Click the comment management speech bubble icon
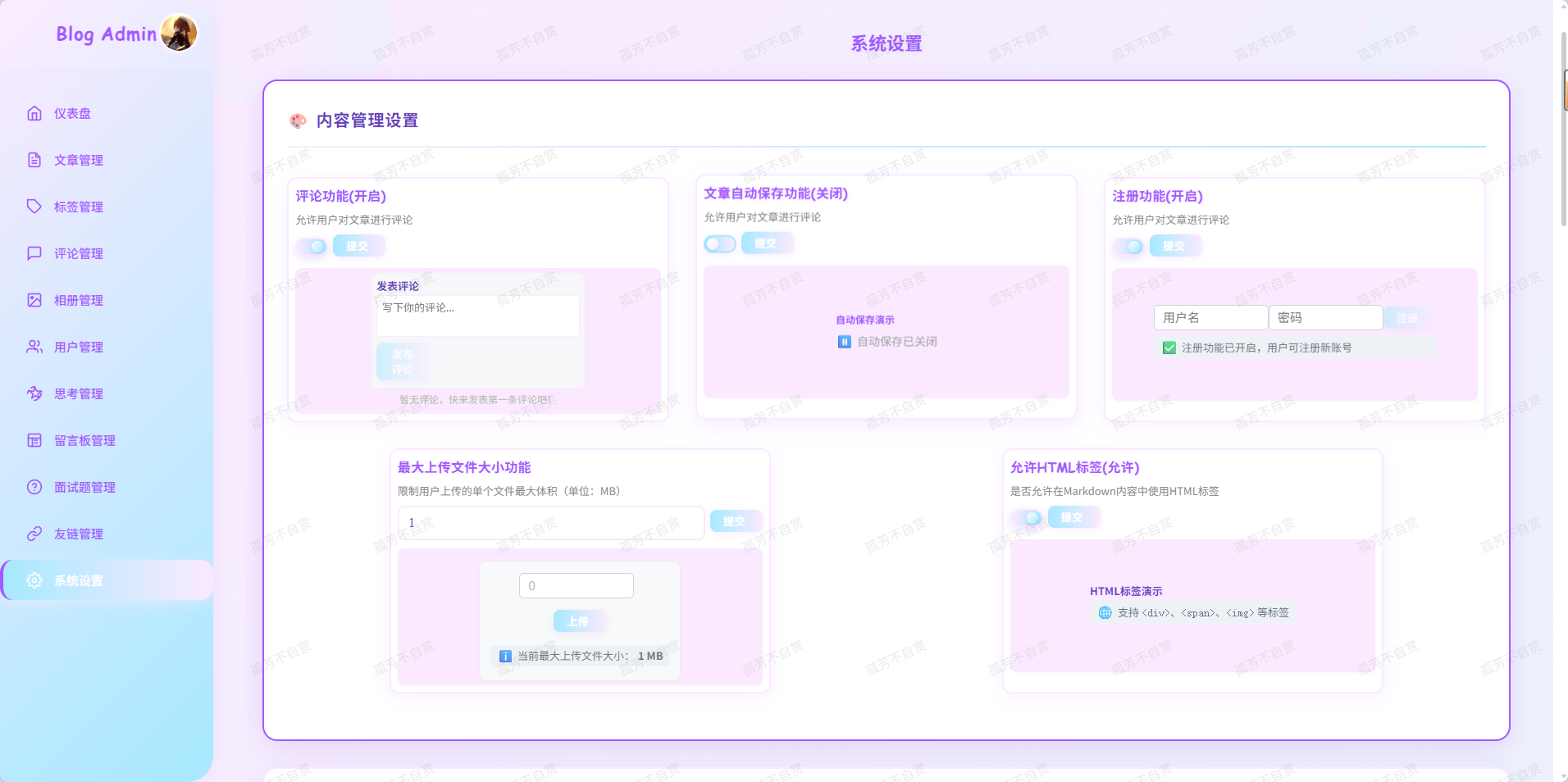Screen dimensions: 1568x782 34,253
